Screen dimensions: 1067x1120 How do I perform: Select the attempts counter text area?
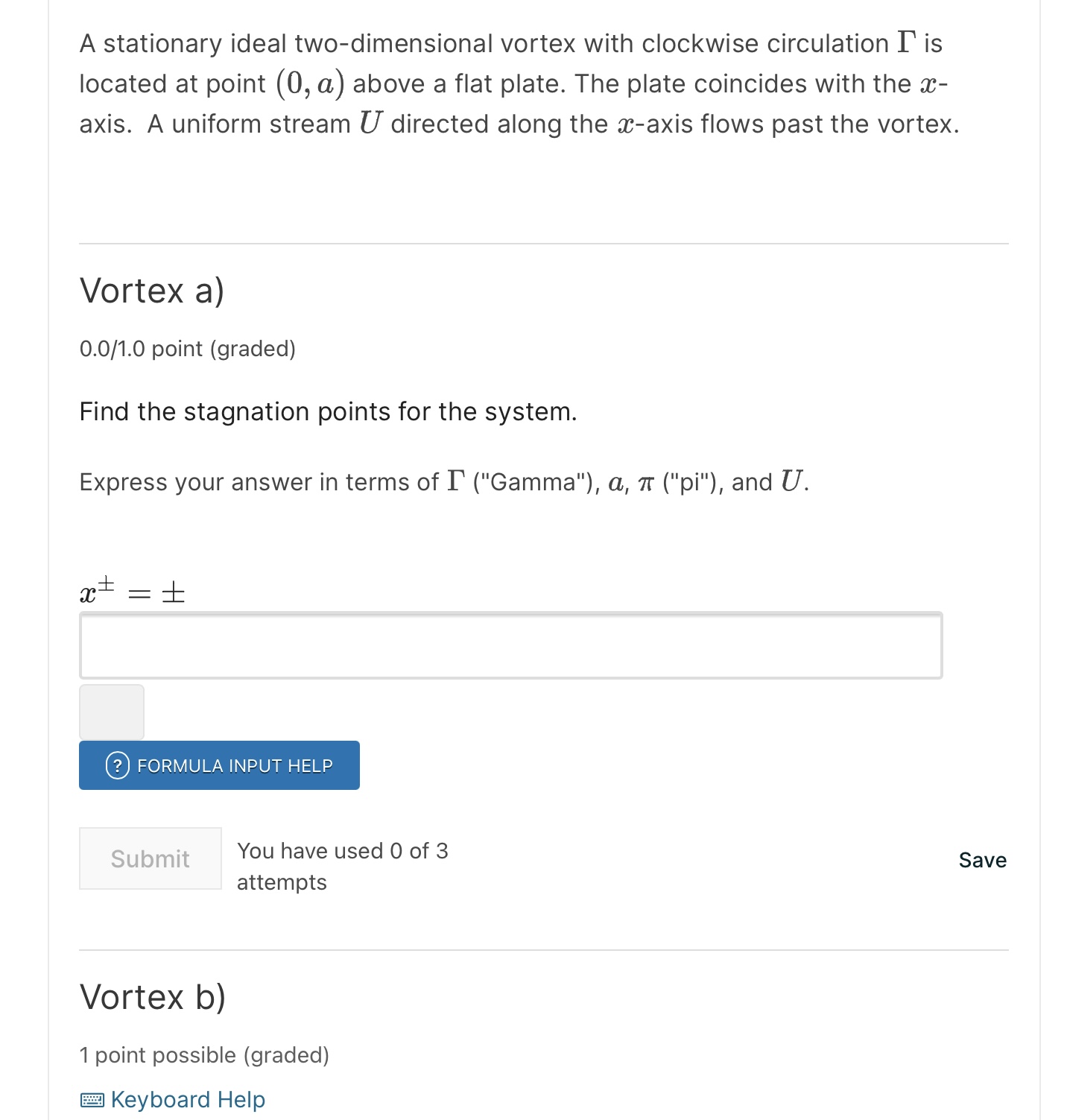[x=343, y=866]
